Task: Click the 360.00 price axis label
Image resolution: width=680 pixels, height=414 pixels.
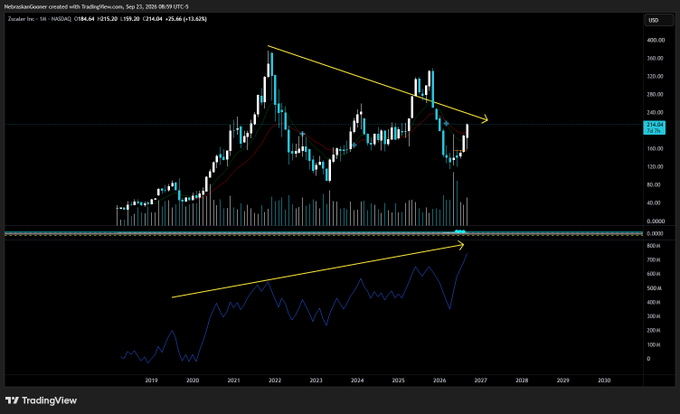Action: point(655,58)
